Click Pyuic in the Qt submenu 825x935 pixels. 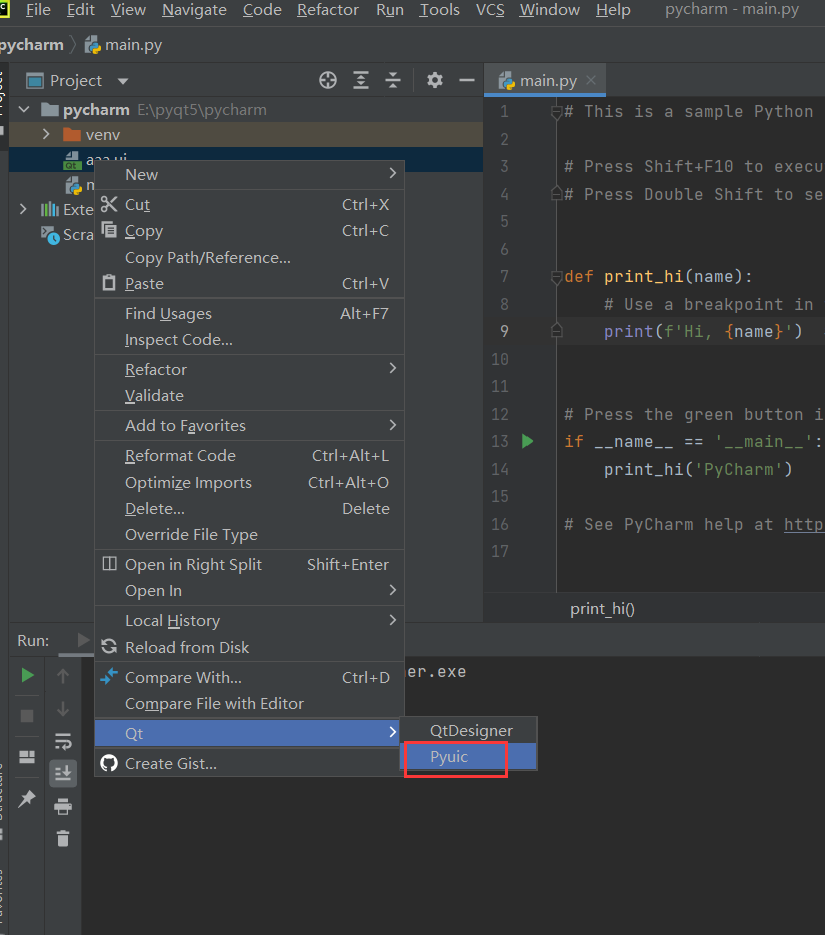click(453, 758)
